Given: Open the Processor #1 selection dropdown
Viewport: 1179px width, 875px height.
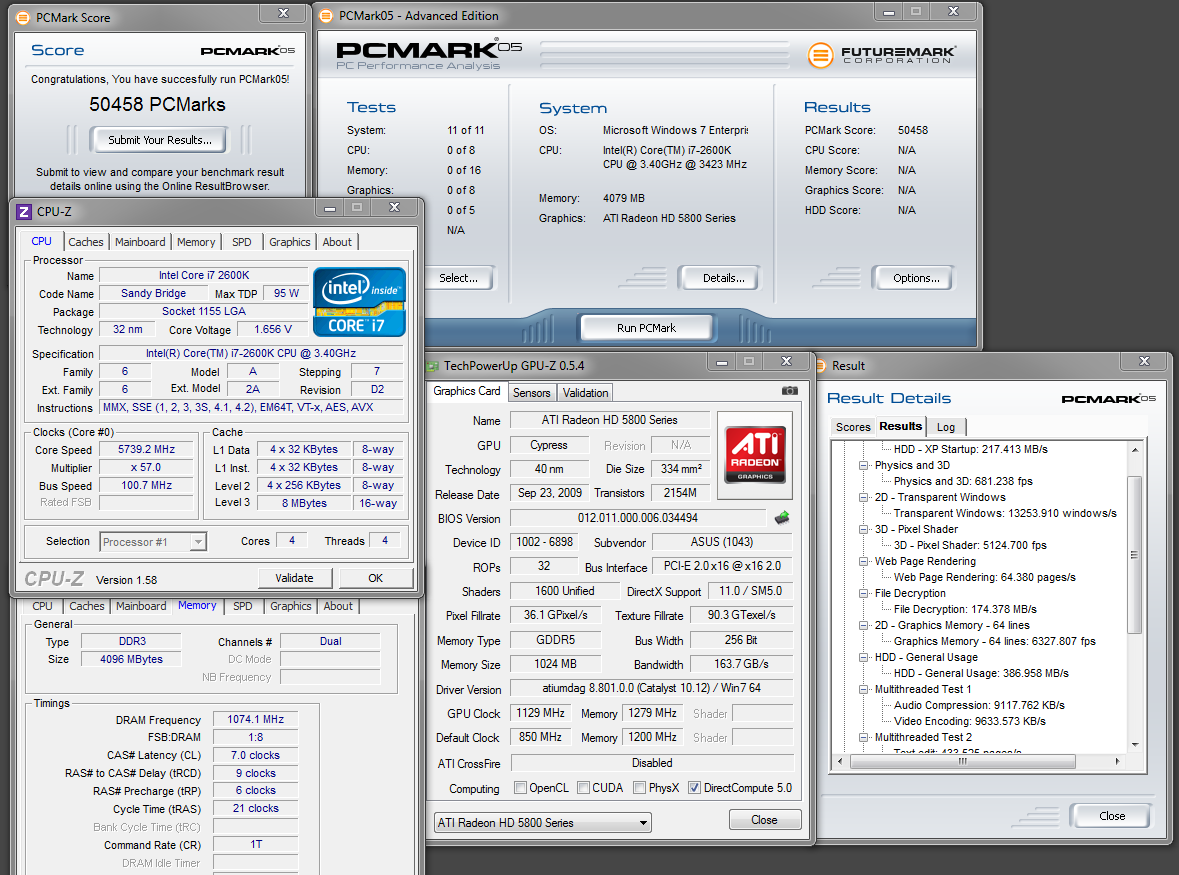Looking at the screenshot, I should (153, 541).
